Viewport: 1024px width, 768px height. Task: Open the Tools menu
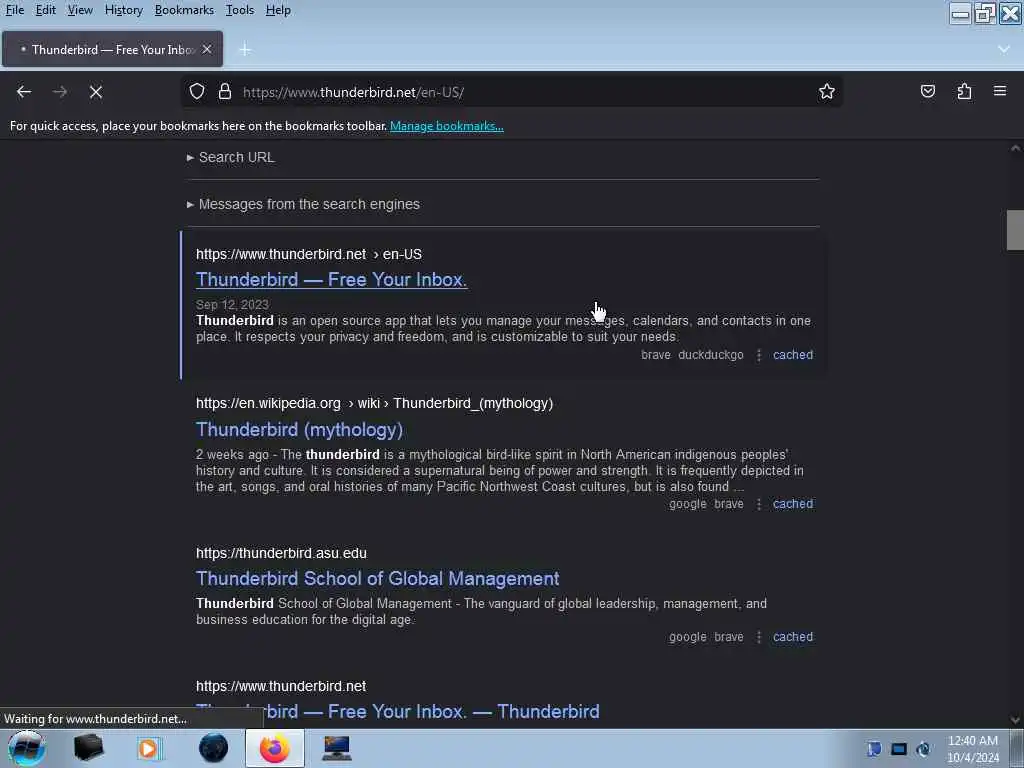240,10
